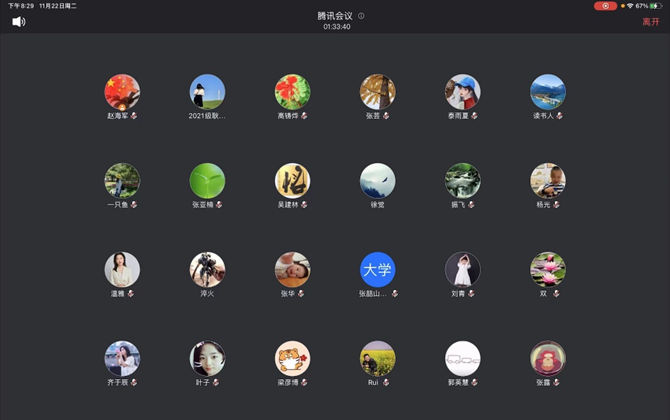Screen dimensions: 670x420
Task: Open meeting info next to 腾讯会议 title
Action: pyautogui.click(x=361, y=16)
